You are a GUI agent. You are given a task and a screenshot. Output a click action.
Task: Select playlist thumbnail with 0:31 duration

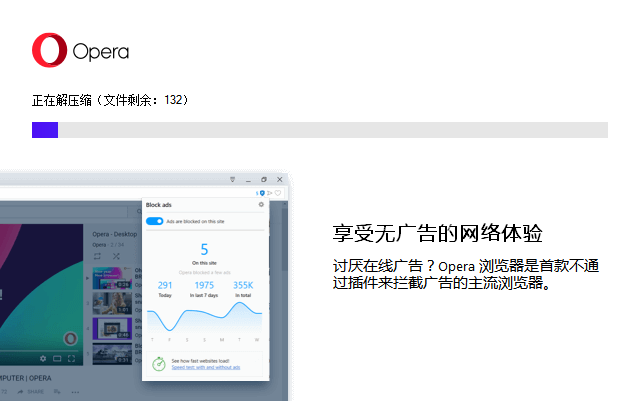[112, 354]
